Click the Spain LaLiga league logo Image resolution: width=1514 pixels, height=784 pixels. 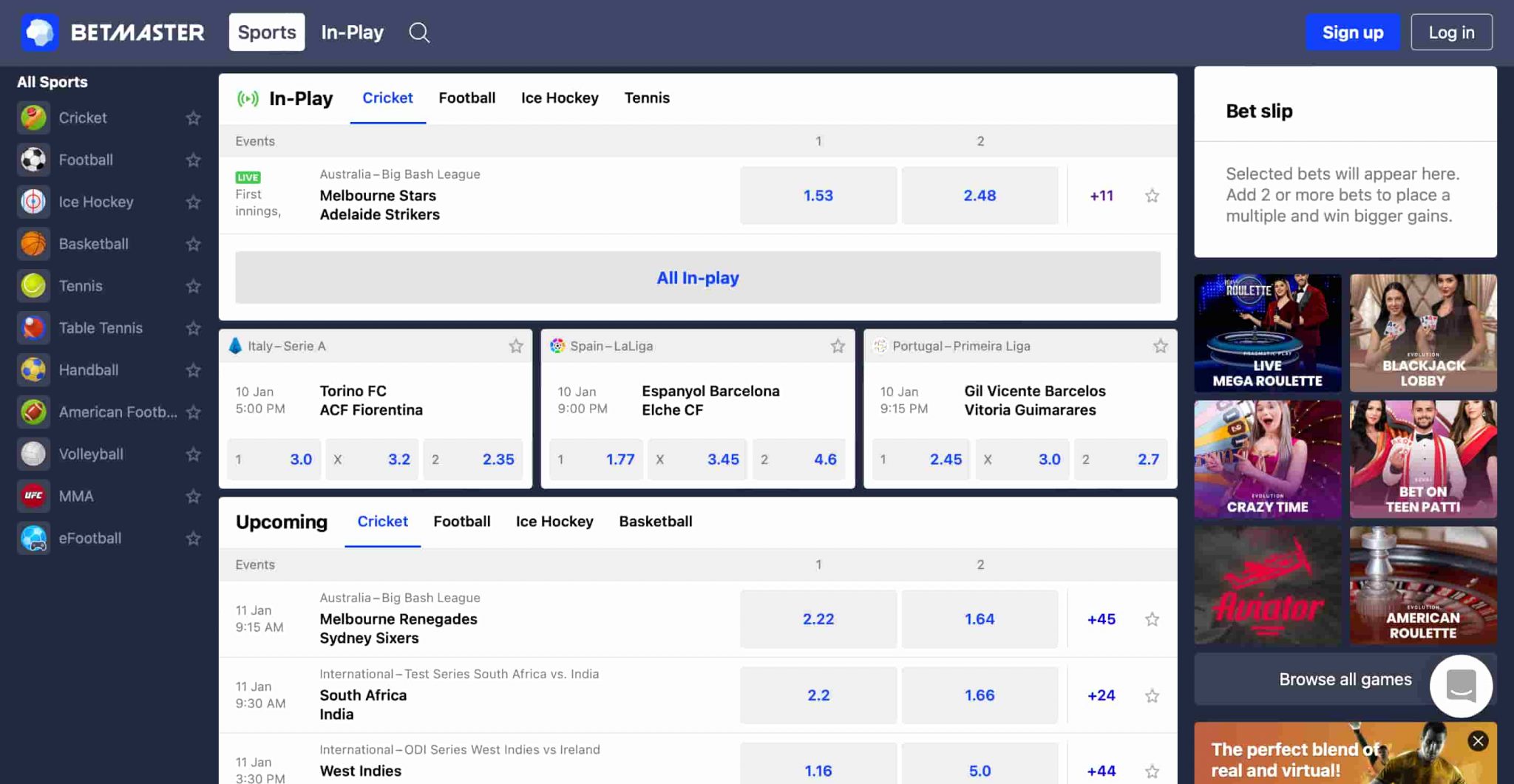pyautogui.click(x=557, y=346)
